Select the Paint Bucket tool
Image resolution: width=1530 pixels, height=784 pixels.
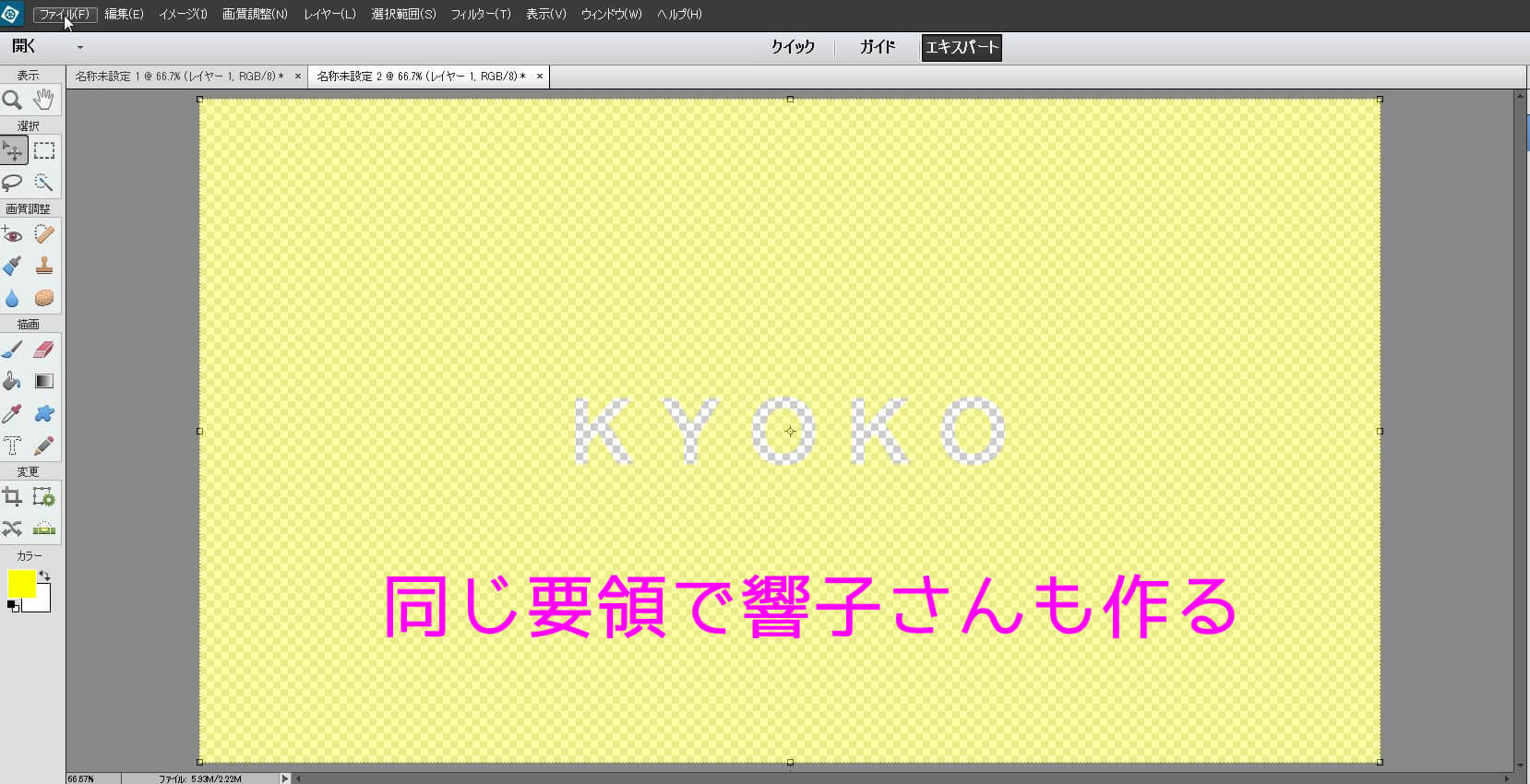pyautogui.click(x=13, y=382)
